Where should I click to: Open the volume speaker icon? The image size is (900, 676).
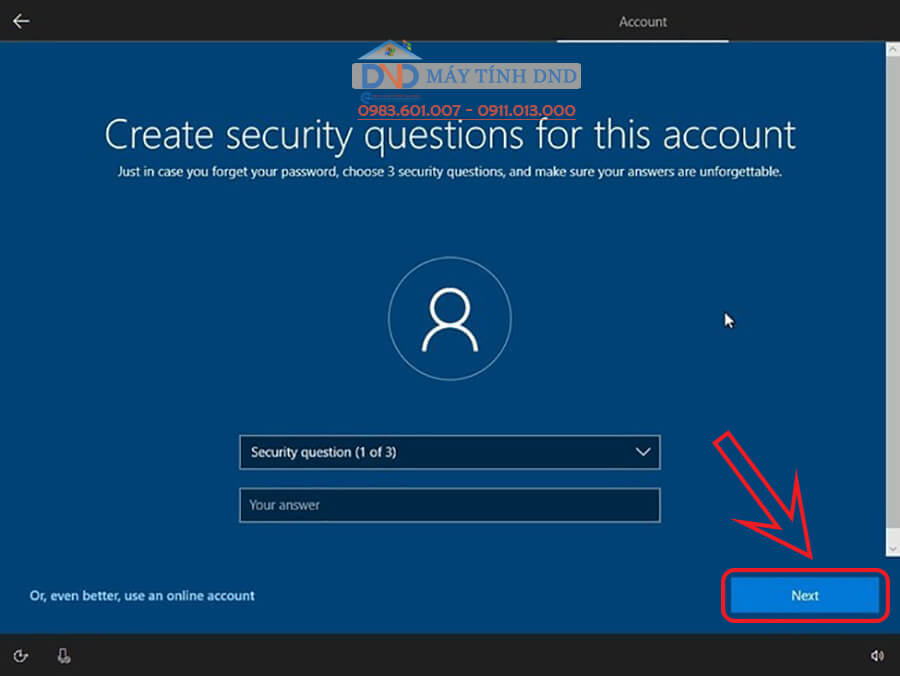click(877, 655)
